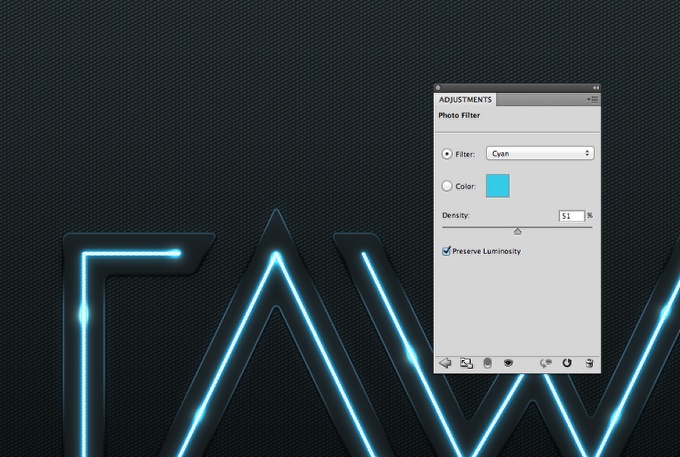The width and height of the screenshot is (680, 457).
Task: Open the Adjustments panel options menu
Action: (593, 100)
